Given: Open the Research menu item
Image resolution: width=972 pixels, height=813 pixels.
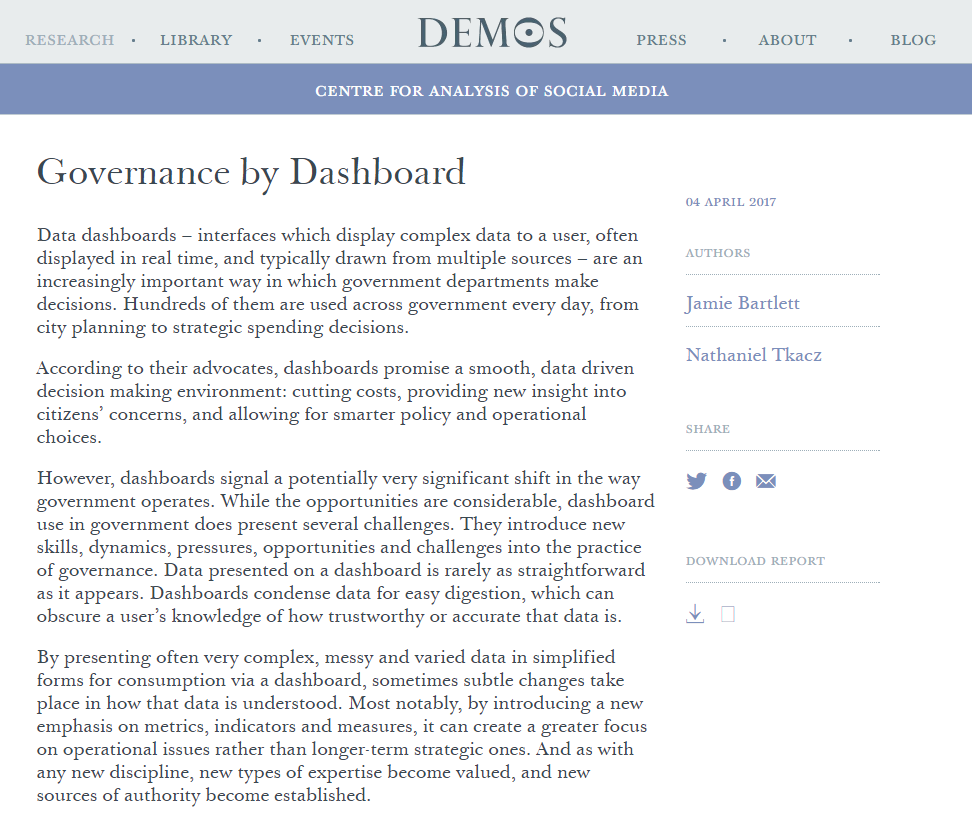Looking at the screenshot, I should pos(69,40).
